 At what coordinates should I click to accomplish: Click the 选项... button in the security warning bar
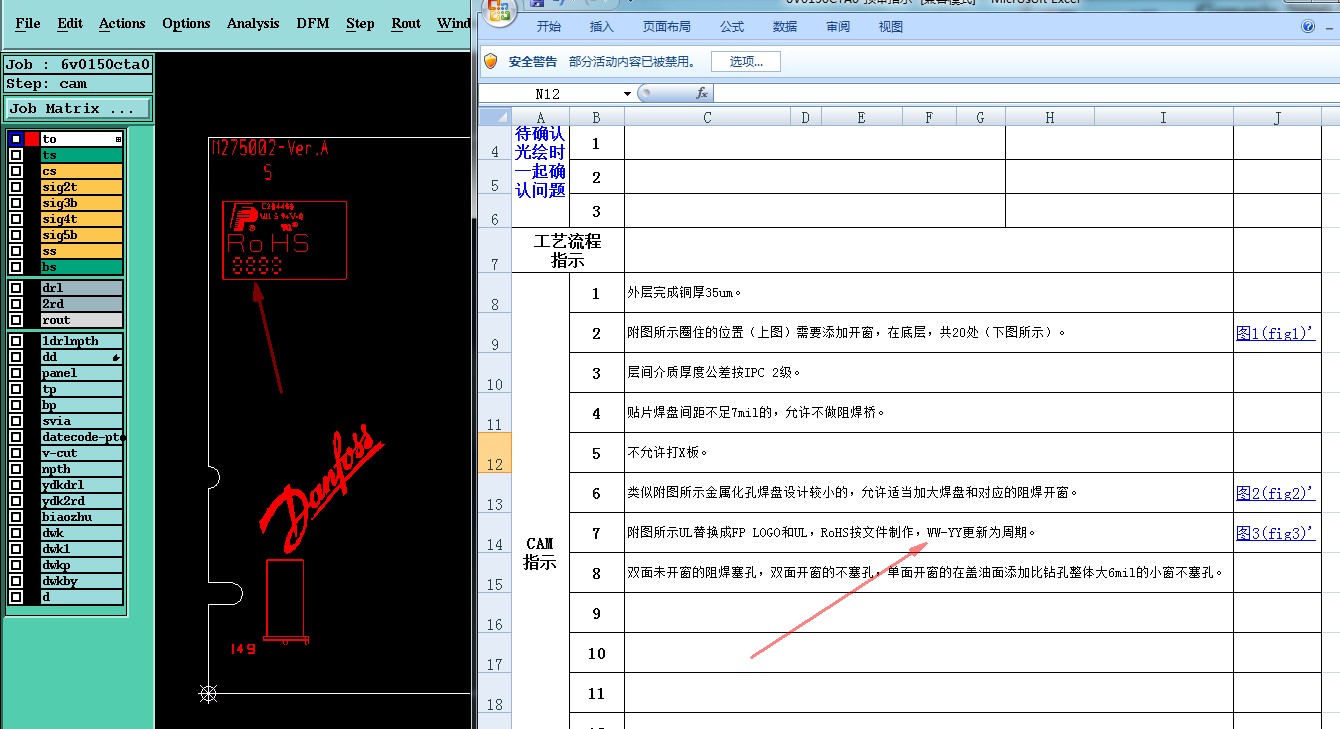pyautogui.click(x=746, y=61)
